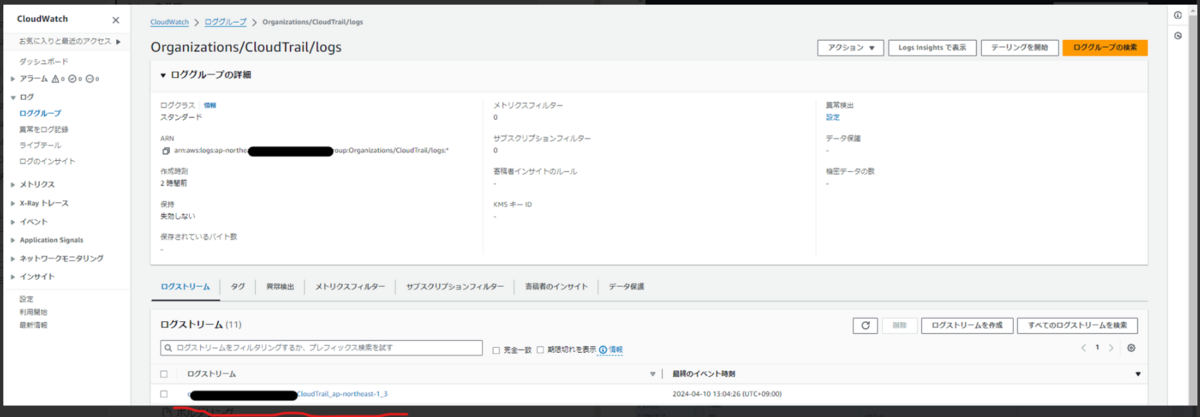This screenshot has height=417, width=1200.
Task: Switch to サブスクリプションフィルター tab
Action: click(x=455, y=286)
